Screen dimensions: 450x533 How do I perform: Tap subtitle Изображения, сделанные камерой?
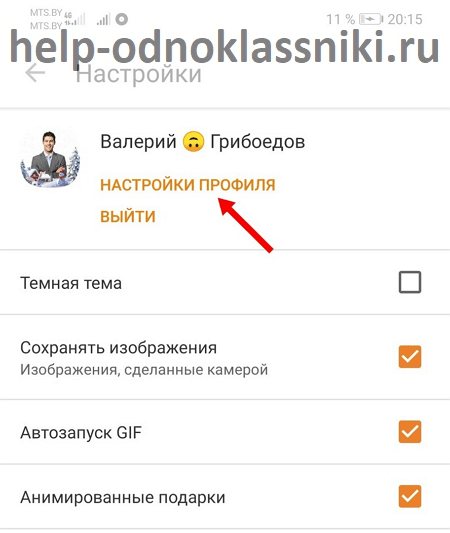pyautogui.click(x=144, y=370)
